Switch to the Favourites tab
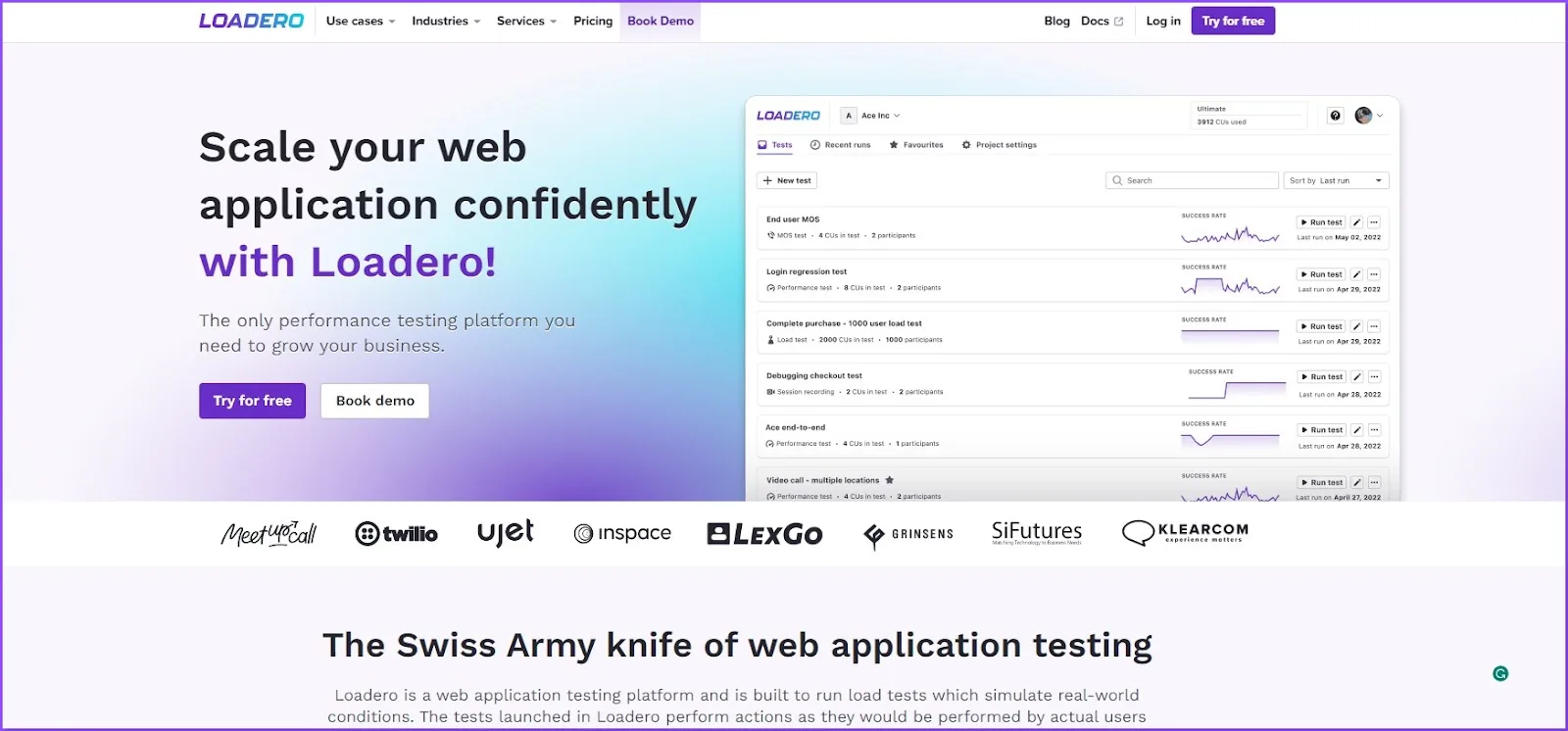Image resolution: width=1568 pixels, height=731 pixels. click(916, 145)
